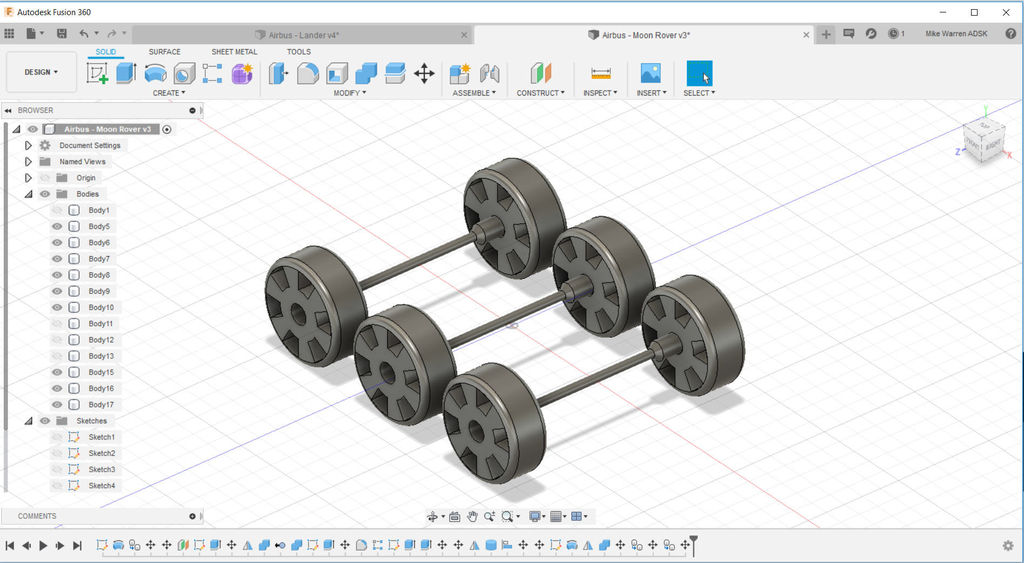Collapse the Sketches folder

tap(28, 421)
